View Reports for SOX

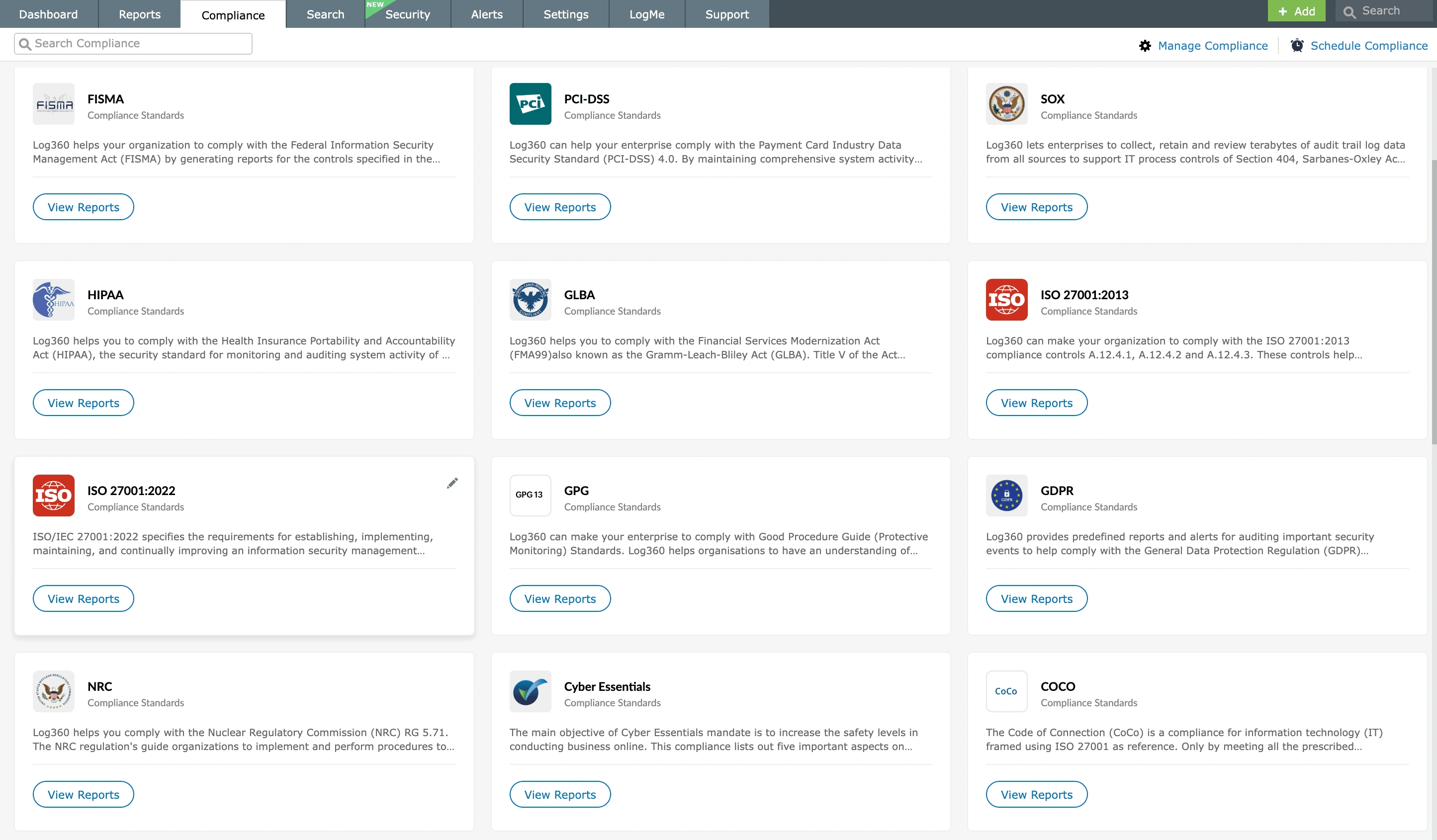pos(1037,207)
